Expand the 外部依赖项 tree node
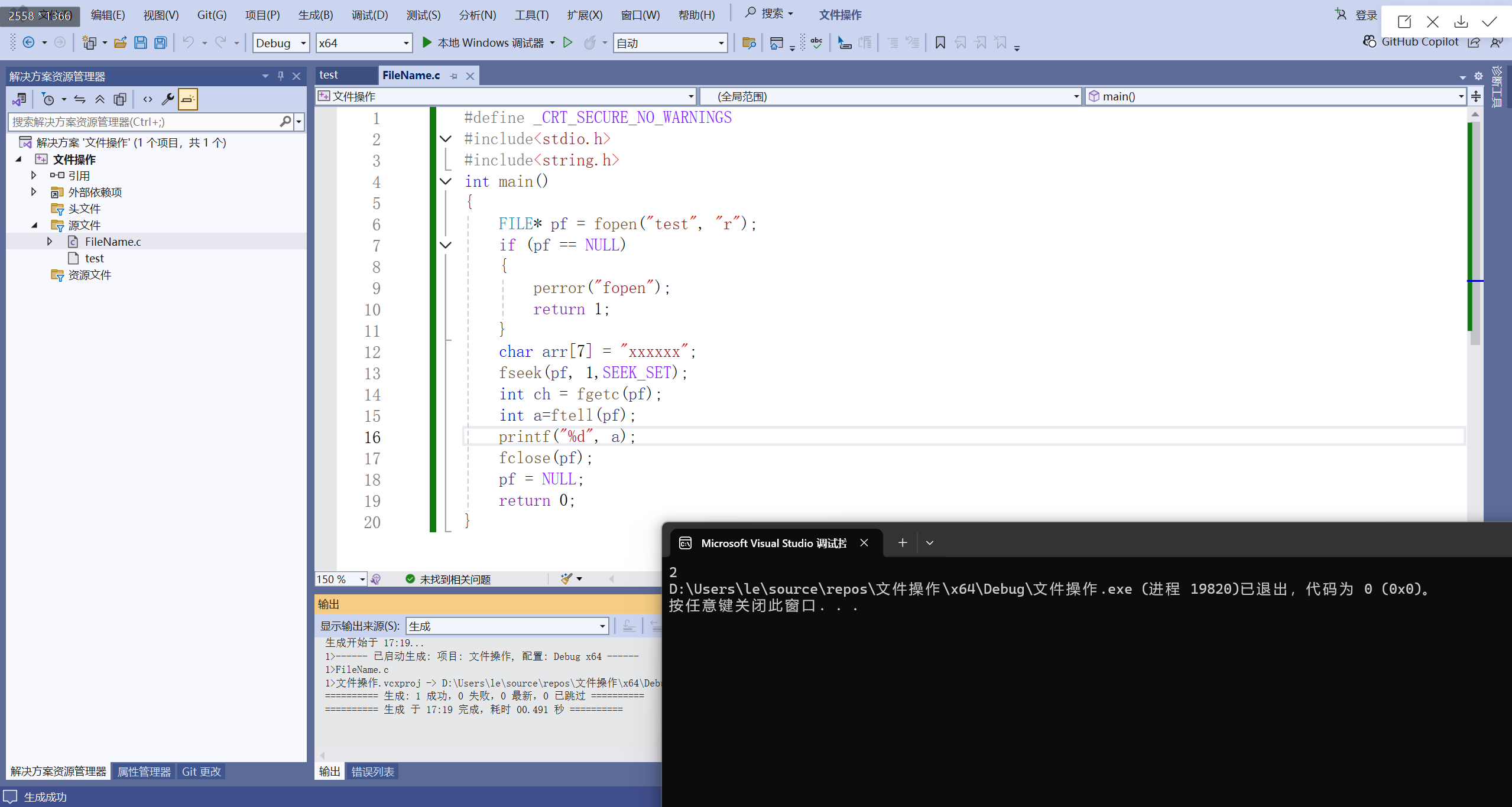Image resolution: width=1512 pixels, height=807 pixels. coord(34,192)
